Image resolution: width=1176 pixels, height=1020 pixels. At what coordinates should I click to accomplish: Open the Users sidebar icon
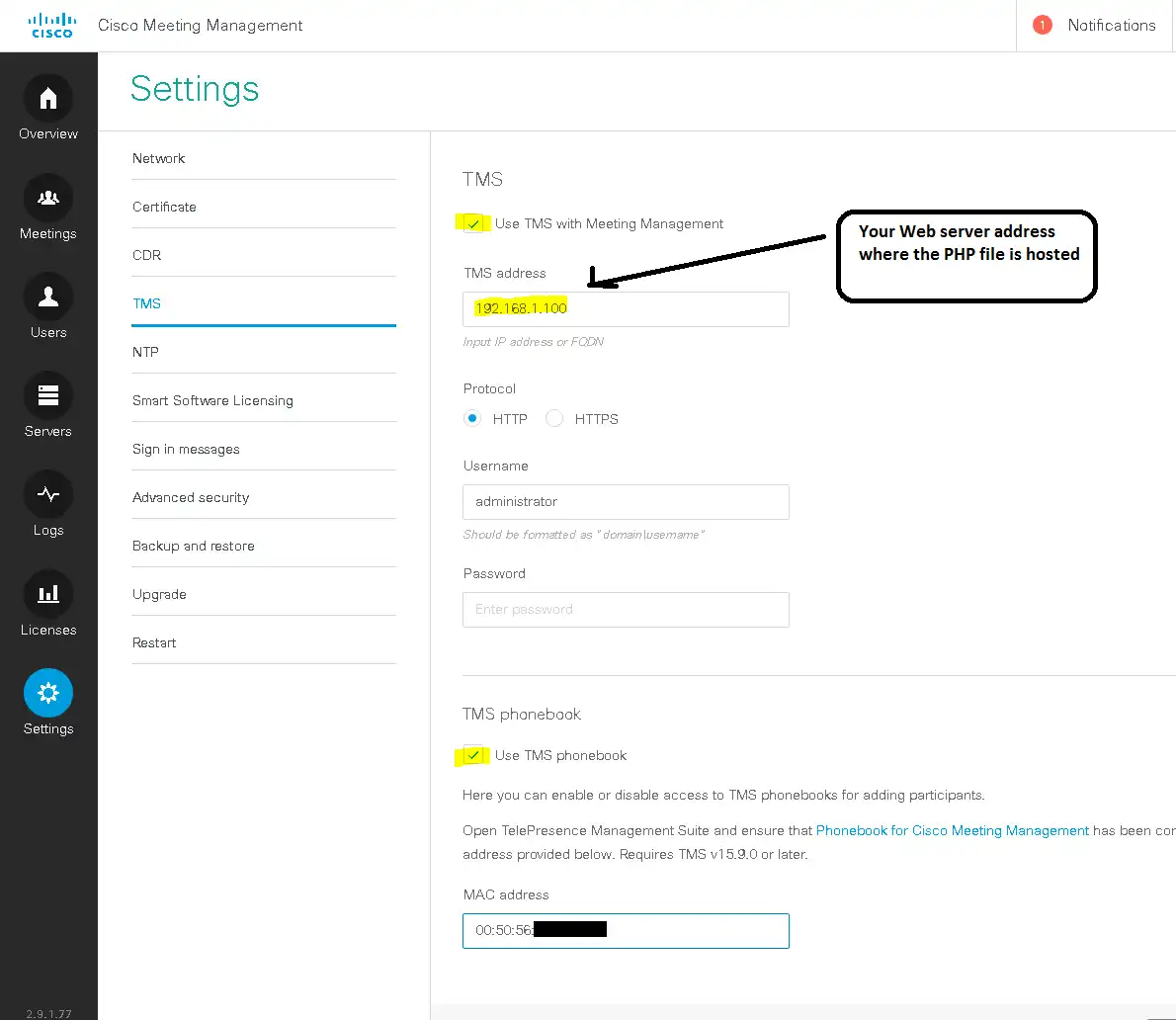[x=48, y=297]
